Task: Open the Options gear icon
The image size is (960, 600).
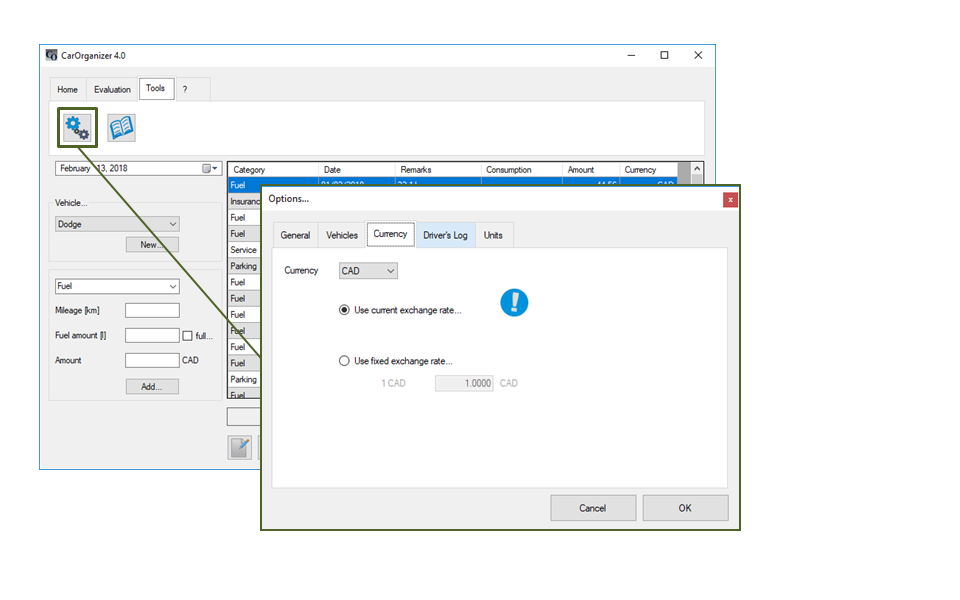Action: coord(77,128)
